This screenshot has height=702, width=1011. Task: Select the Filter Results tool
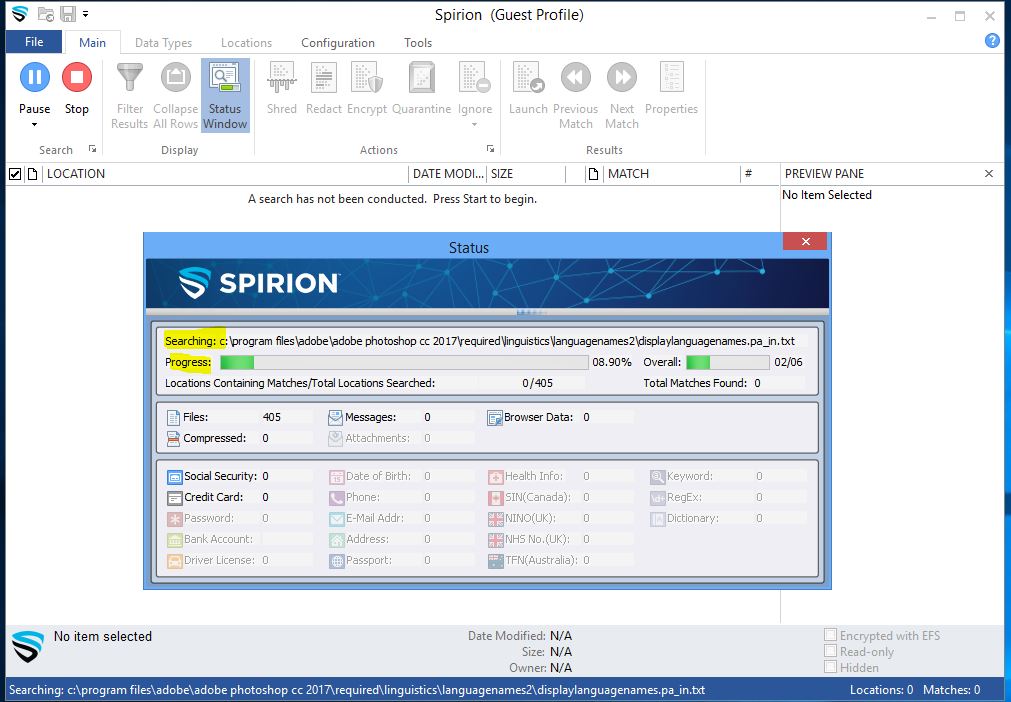(128, 95)
